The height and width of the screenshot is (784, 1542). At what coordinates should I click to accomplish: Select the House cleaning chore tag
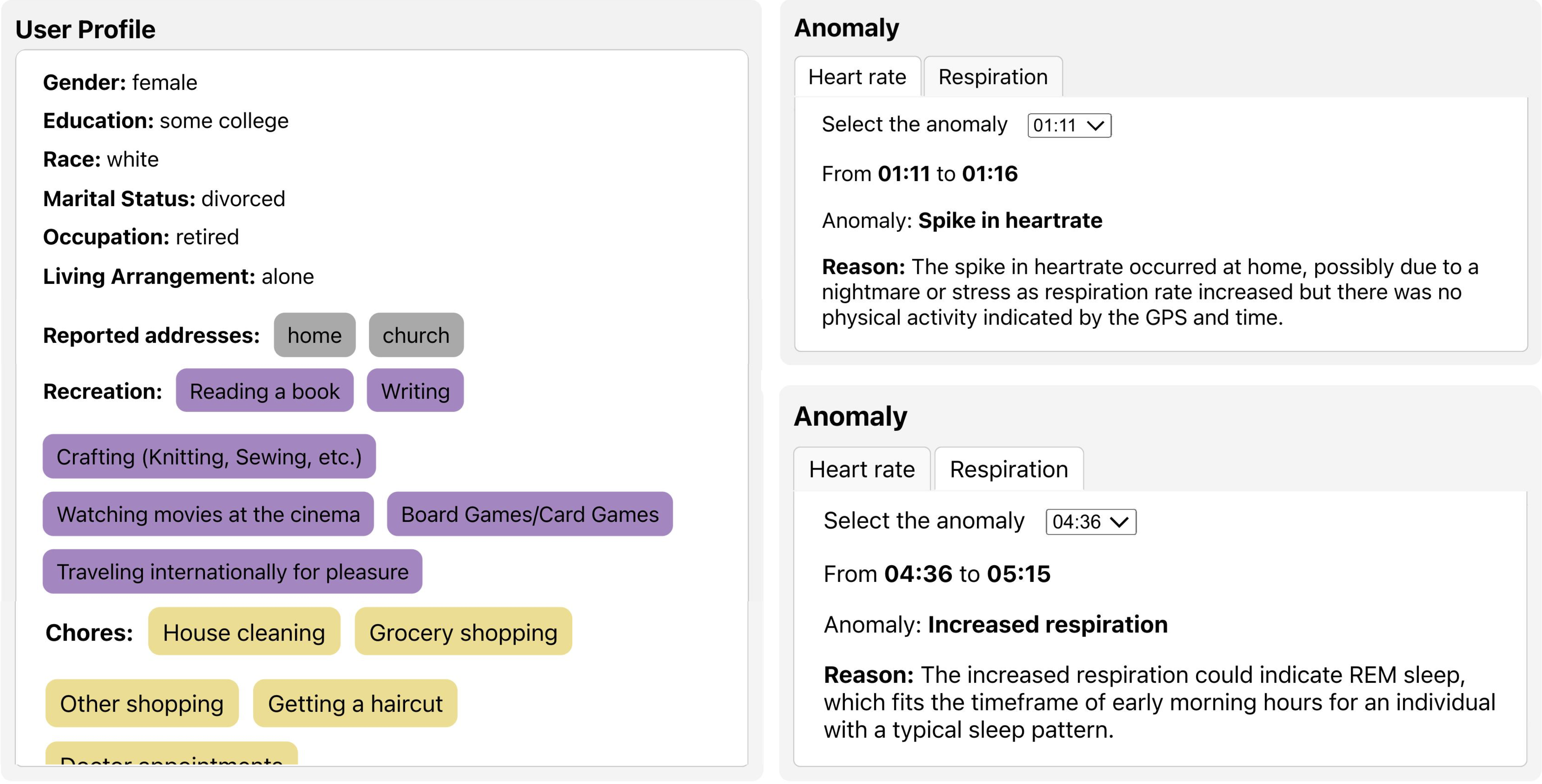pos(244,632)
